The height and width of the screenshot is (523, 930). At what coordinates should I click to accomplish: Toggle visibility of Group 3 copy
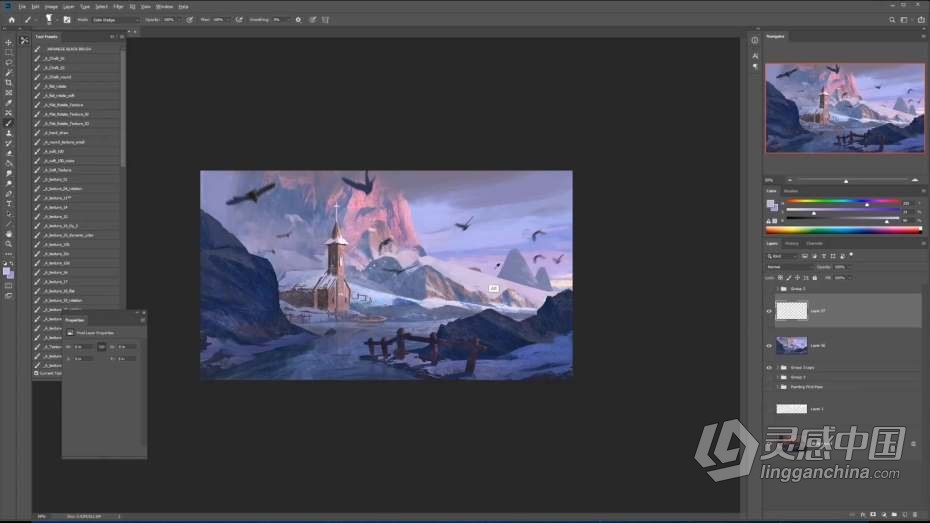(769, 368)
